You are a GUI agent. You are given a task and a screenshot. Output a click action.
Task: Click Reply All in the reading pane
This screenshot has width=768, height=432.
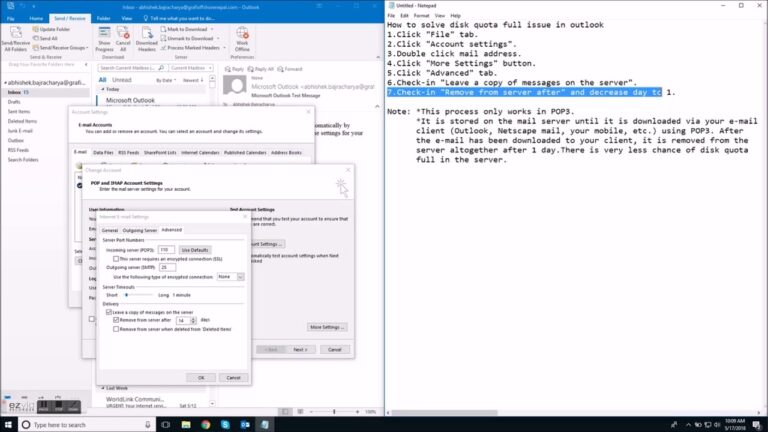coord(261,69)
